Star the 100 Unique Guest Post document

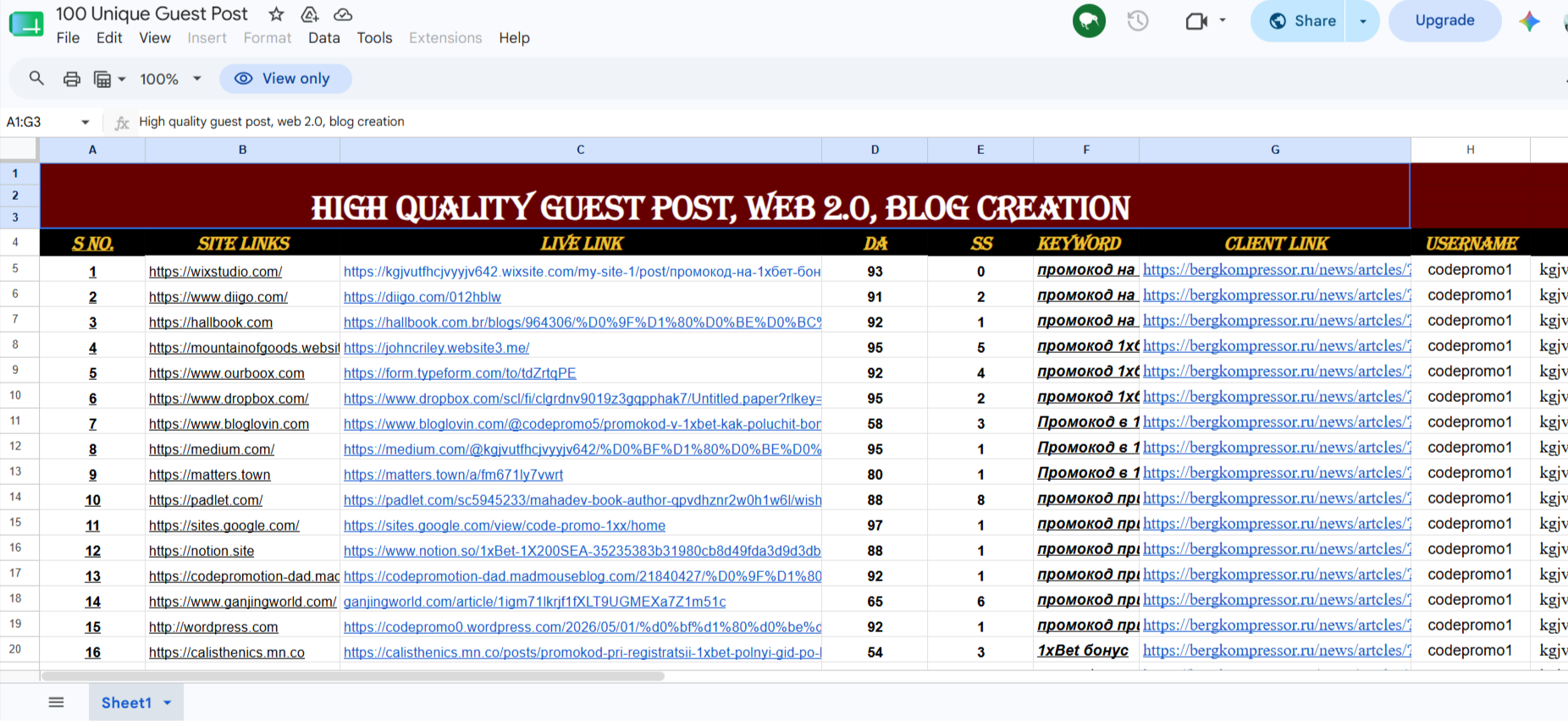tap(276, 14)
